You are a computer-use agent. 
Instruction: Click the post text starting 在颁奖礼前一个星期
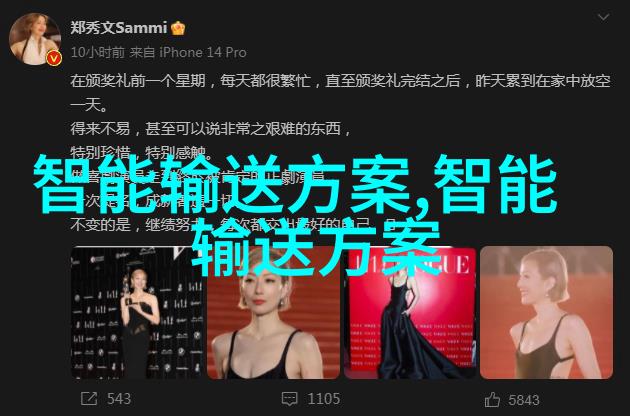[x=340, y=93]
